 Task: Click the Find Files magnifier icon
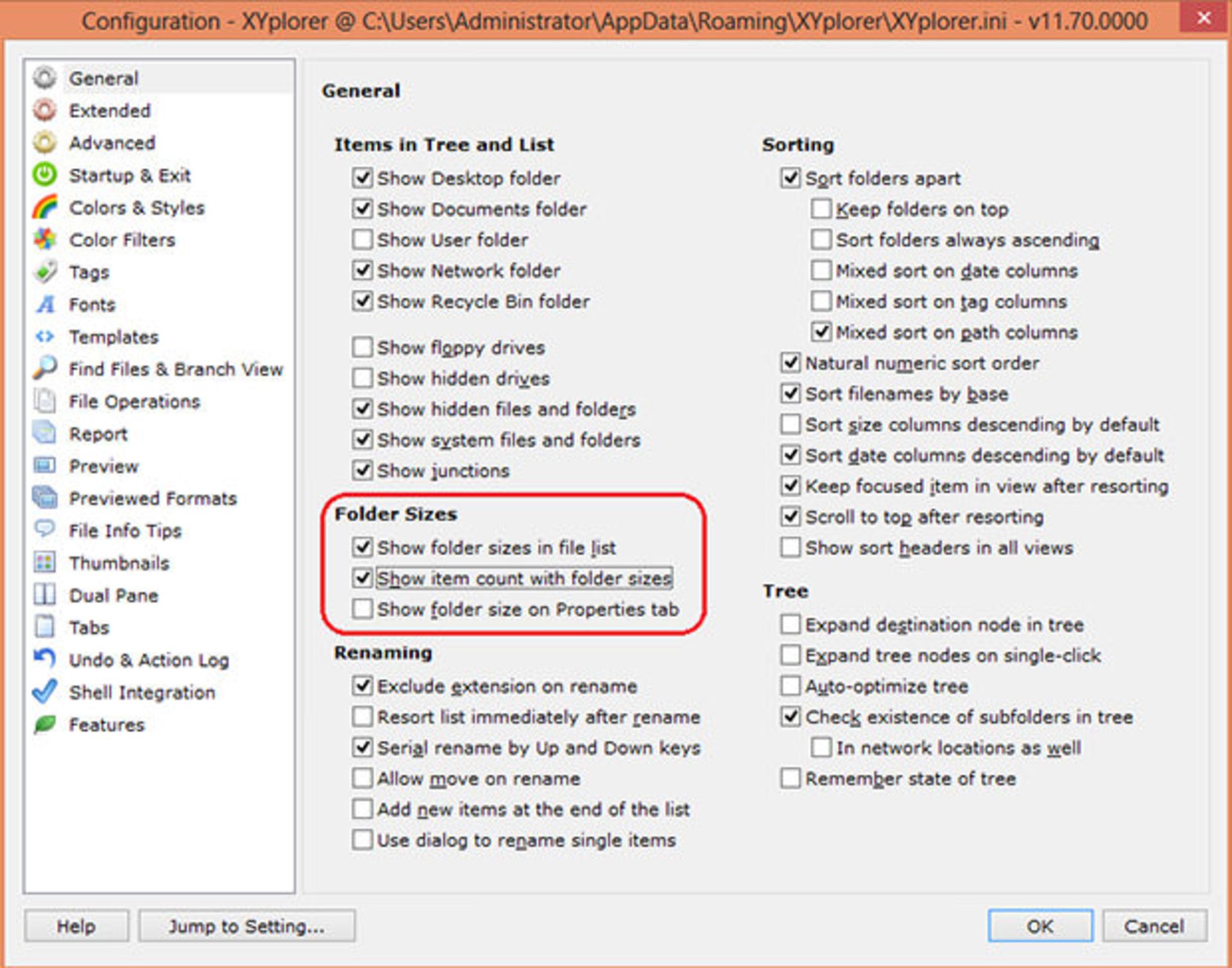pyautogui.click(x=45, y=368)
